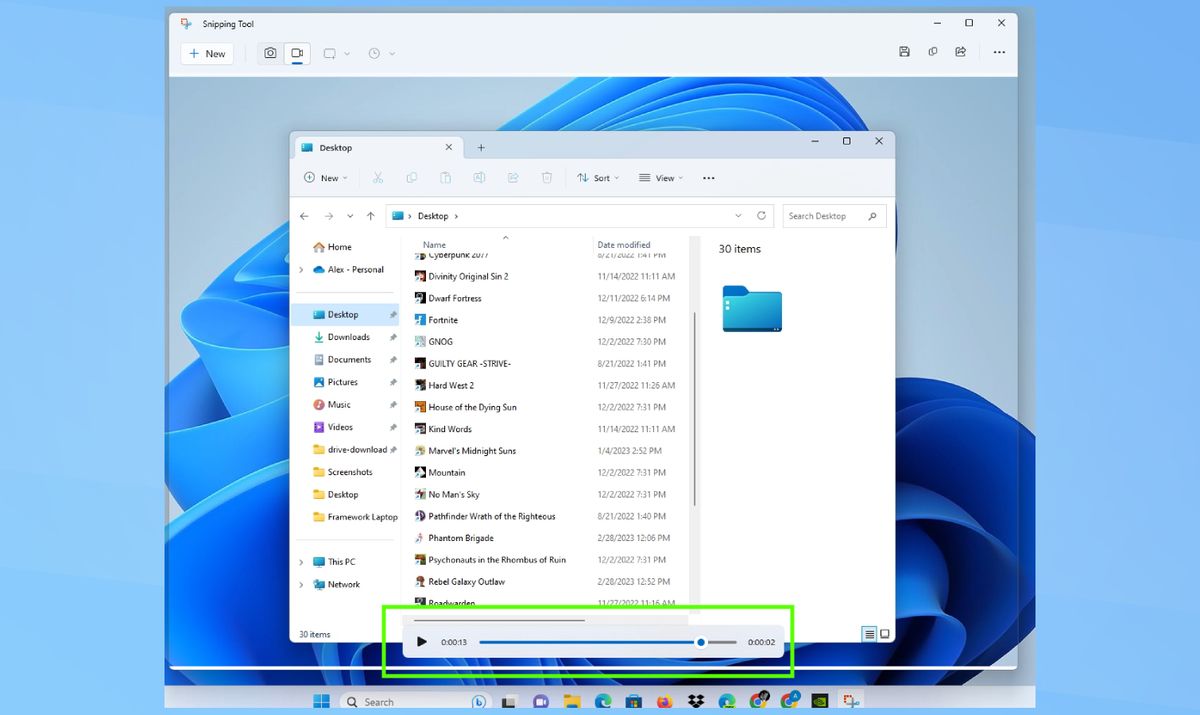Click the New button in Snipping Tool
Screen dimensions: 1200x715
click(206, 53)
